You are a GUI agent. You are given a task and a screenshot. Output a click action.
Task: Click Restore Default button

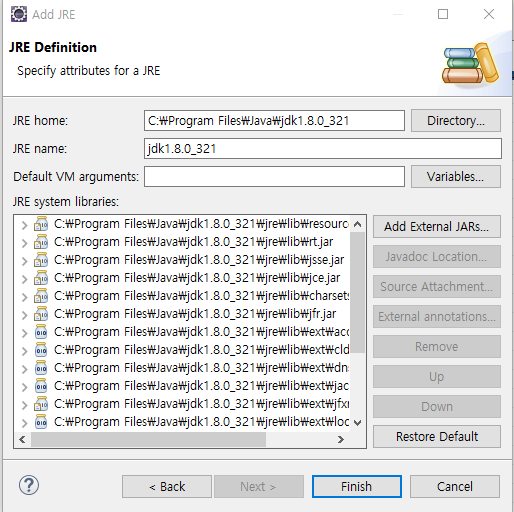pos(437,436)
